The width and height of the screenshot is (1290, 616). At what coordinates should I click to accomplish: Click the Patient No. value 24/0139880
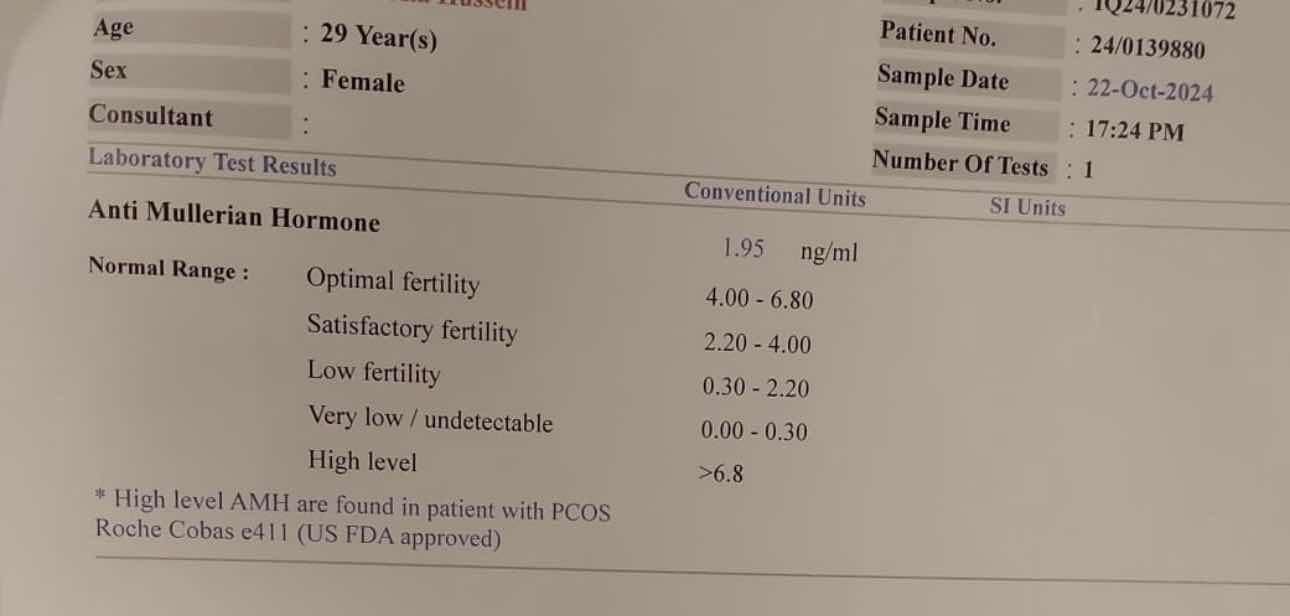point(1148,47)
